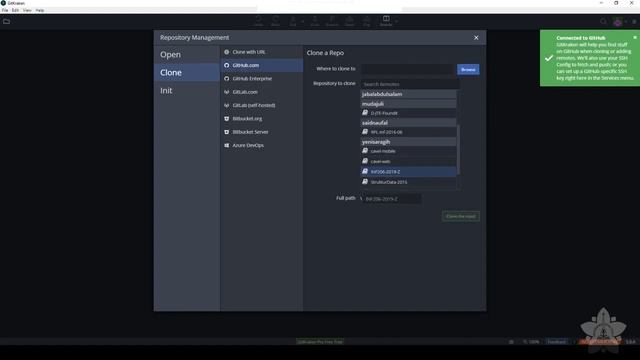Viewport: 640px width, 360px height.
Task: Choose GitHub.com as clone source
Action: pyautogui.click(x=262, y=65)
